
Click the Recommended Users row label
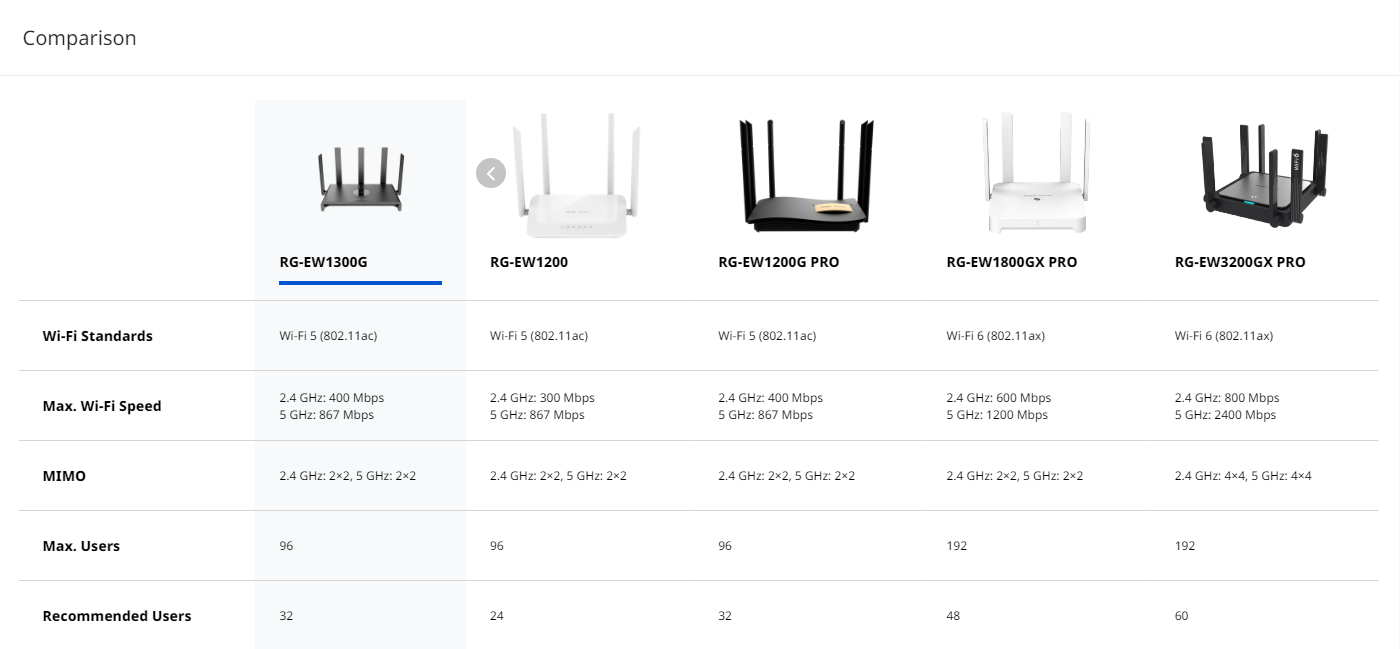click(117, 616)
